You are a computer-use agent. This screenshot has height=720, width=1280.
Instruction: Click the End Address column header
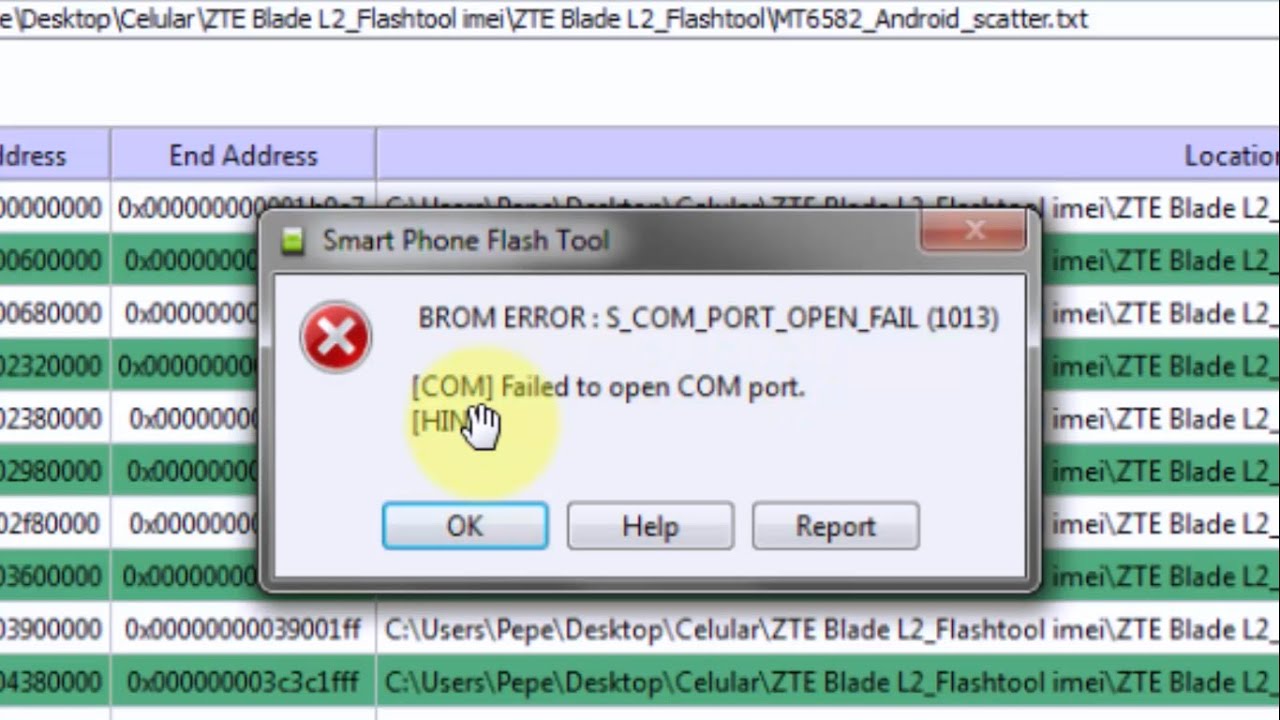pos(243,156)
